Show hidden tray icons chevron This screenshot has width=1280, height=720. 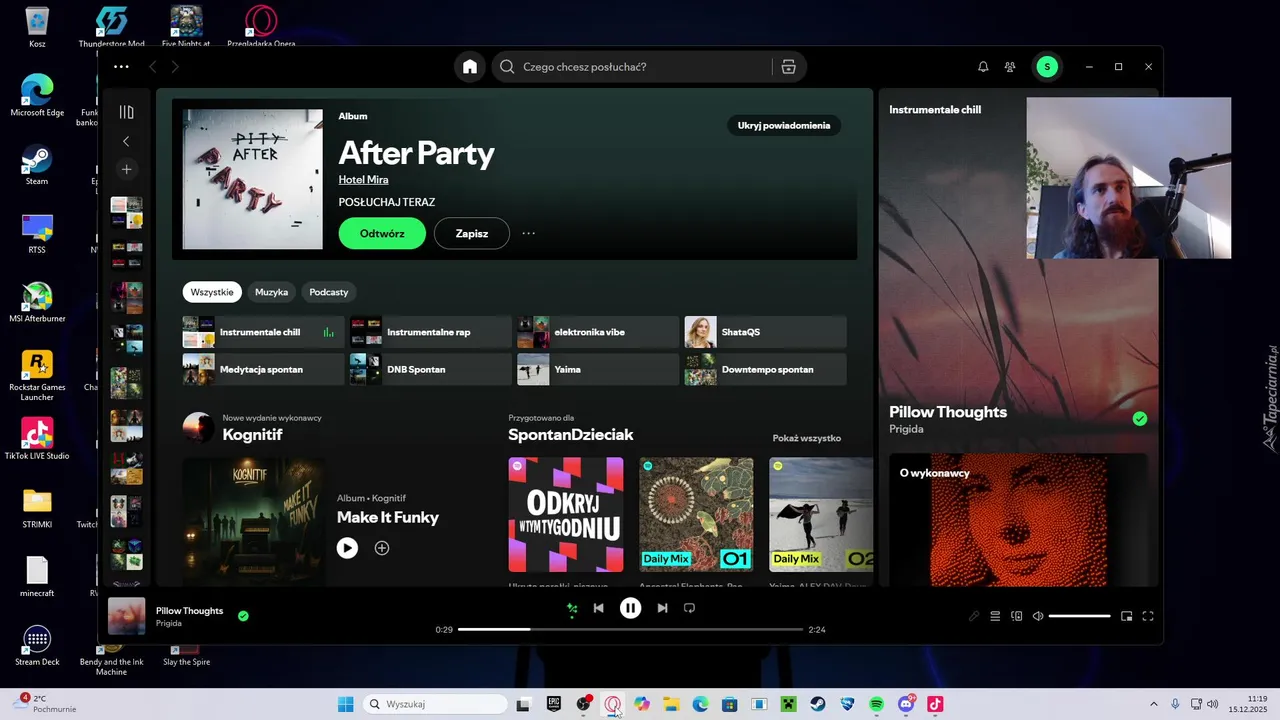(x=1153, y=704)
